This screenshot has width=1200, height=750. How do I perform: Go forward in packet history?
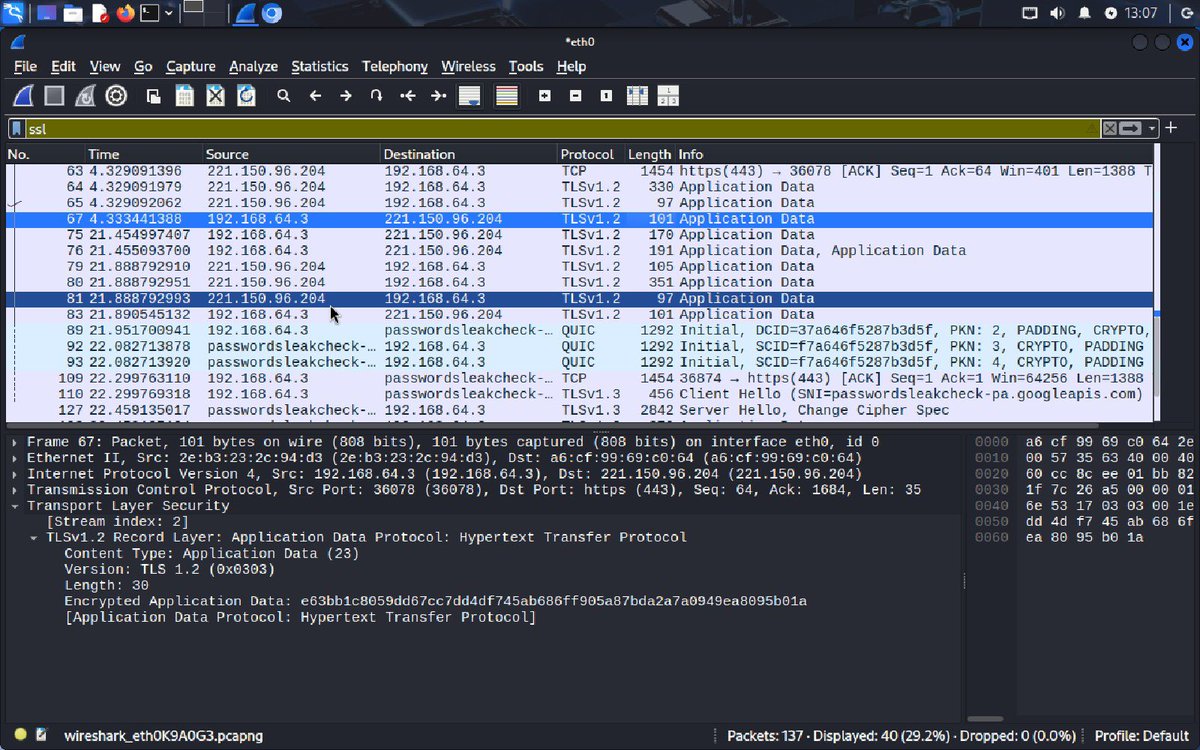tap(346, 96)
